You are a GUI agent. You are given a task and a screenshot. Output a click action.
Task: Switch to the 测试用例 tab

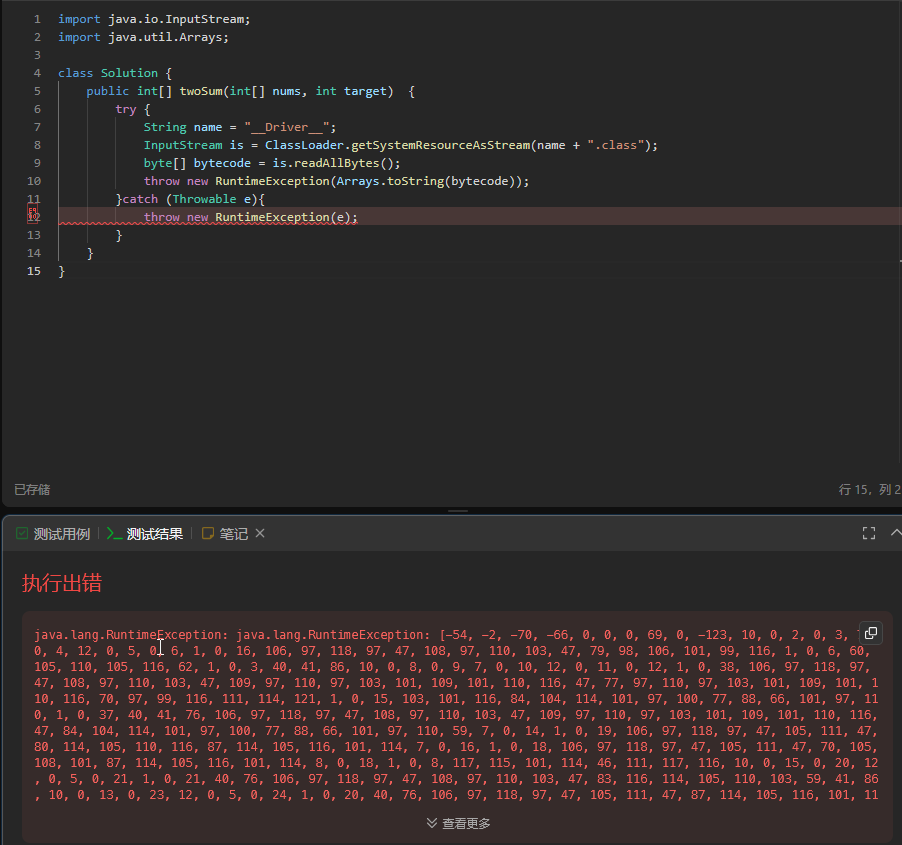point(53,534)
